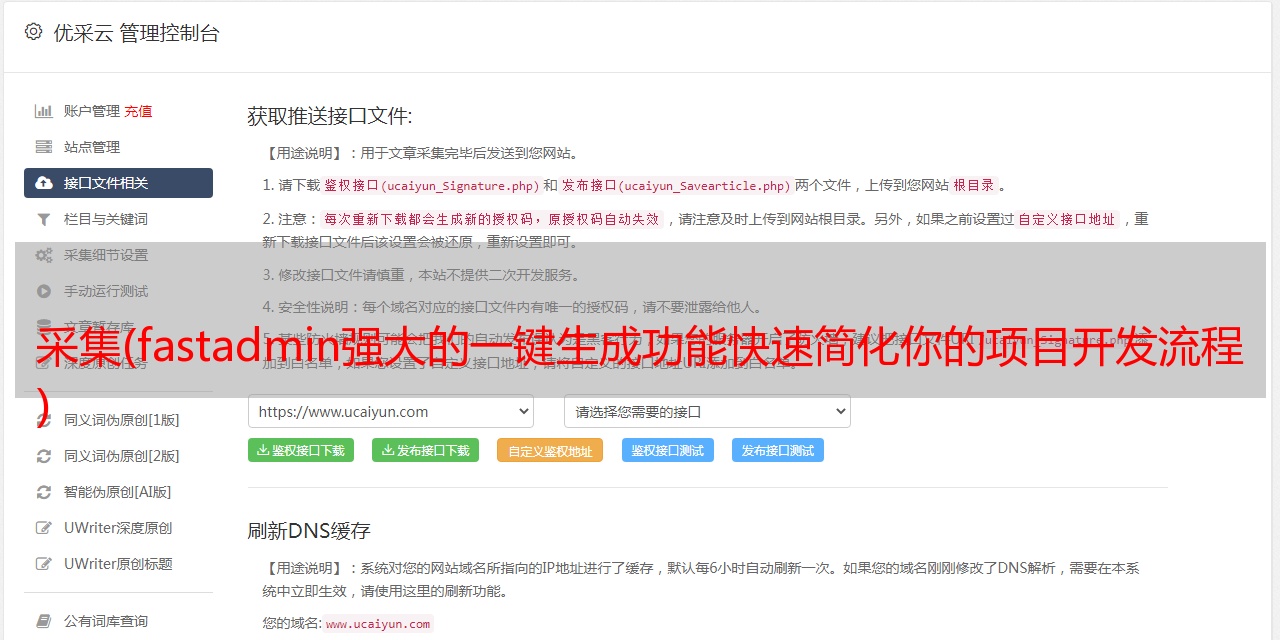Image resolution: width=1280 pixels, height=640 pixels.
Task: Open 智能伪原创[AI版] menu item
Action: pyautogui.click(x=118, y=492)
